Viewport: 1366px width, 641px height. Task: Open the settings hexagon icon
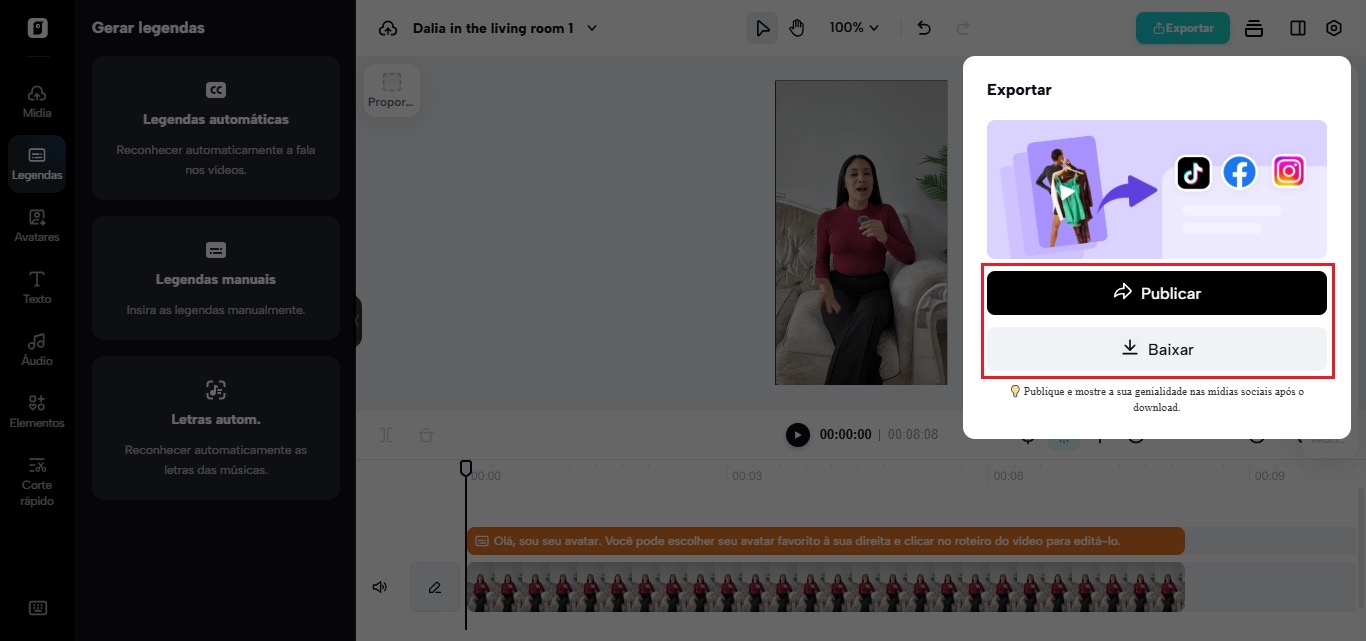coord(1333,28)
